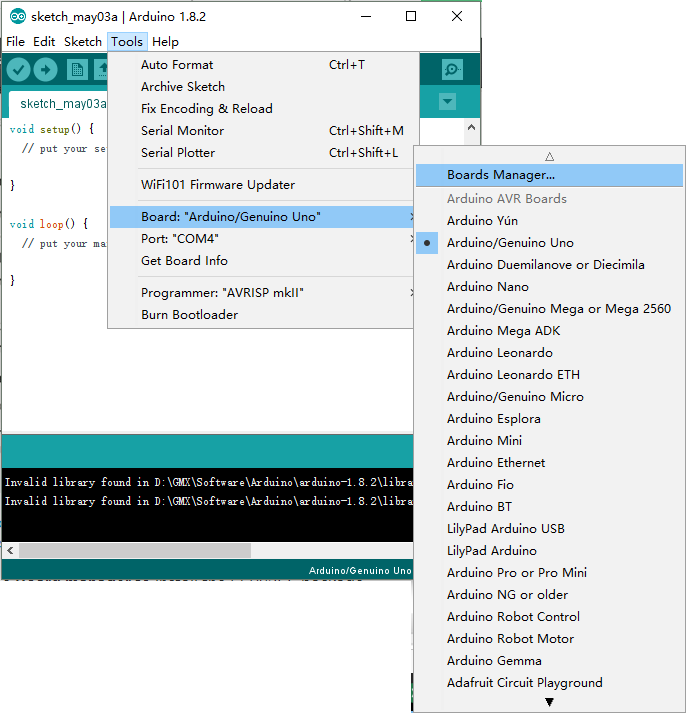Image resolution: width=686 pixels, height=713 pixels.
Task: Open the tab options dropdown arrow
Action: point(447,101)
